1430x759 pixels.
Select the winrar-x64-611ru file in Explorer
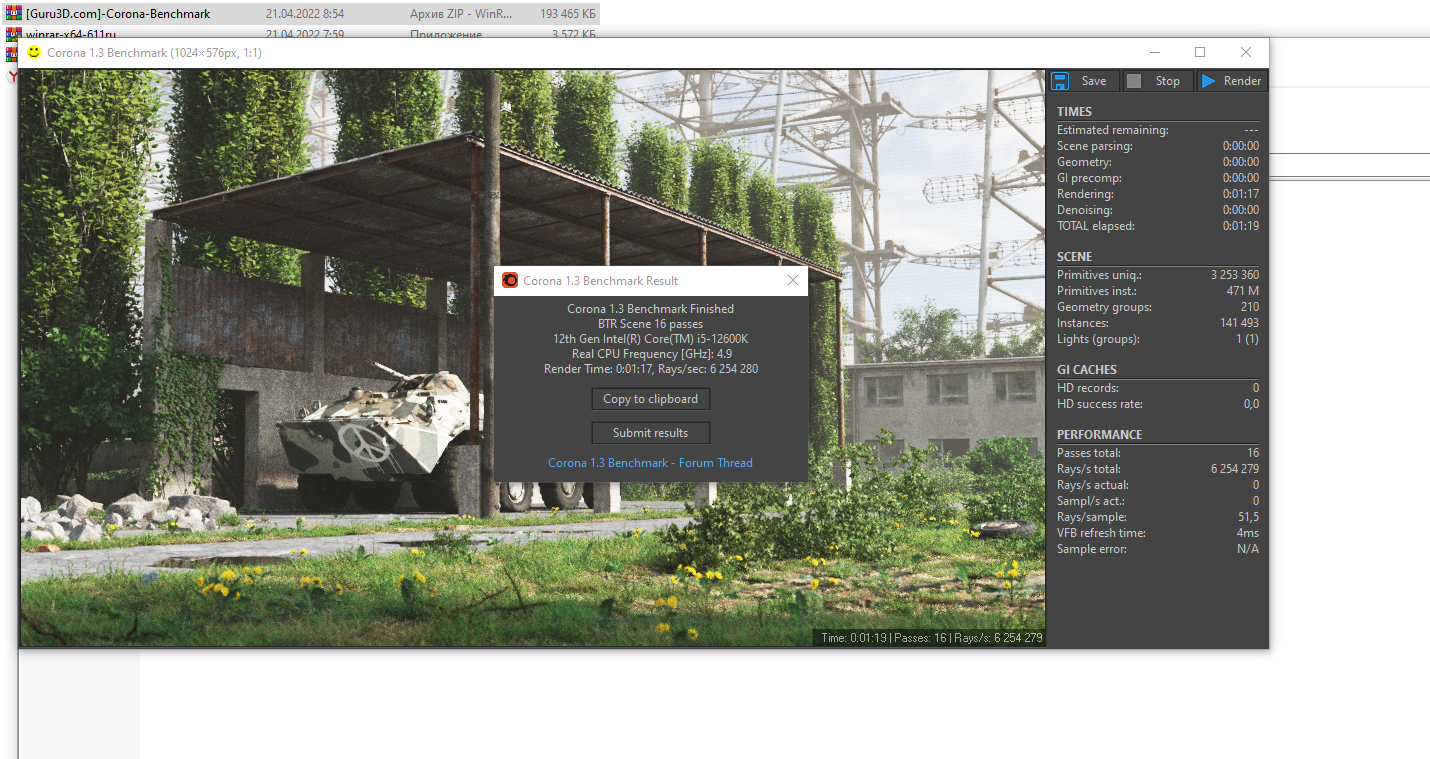point(71,34)
